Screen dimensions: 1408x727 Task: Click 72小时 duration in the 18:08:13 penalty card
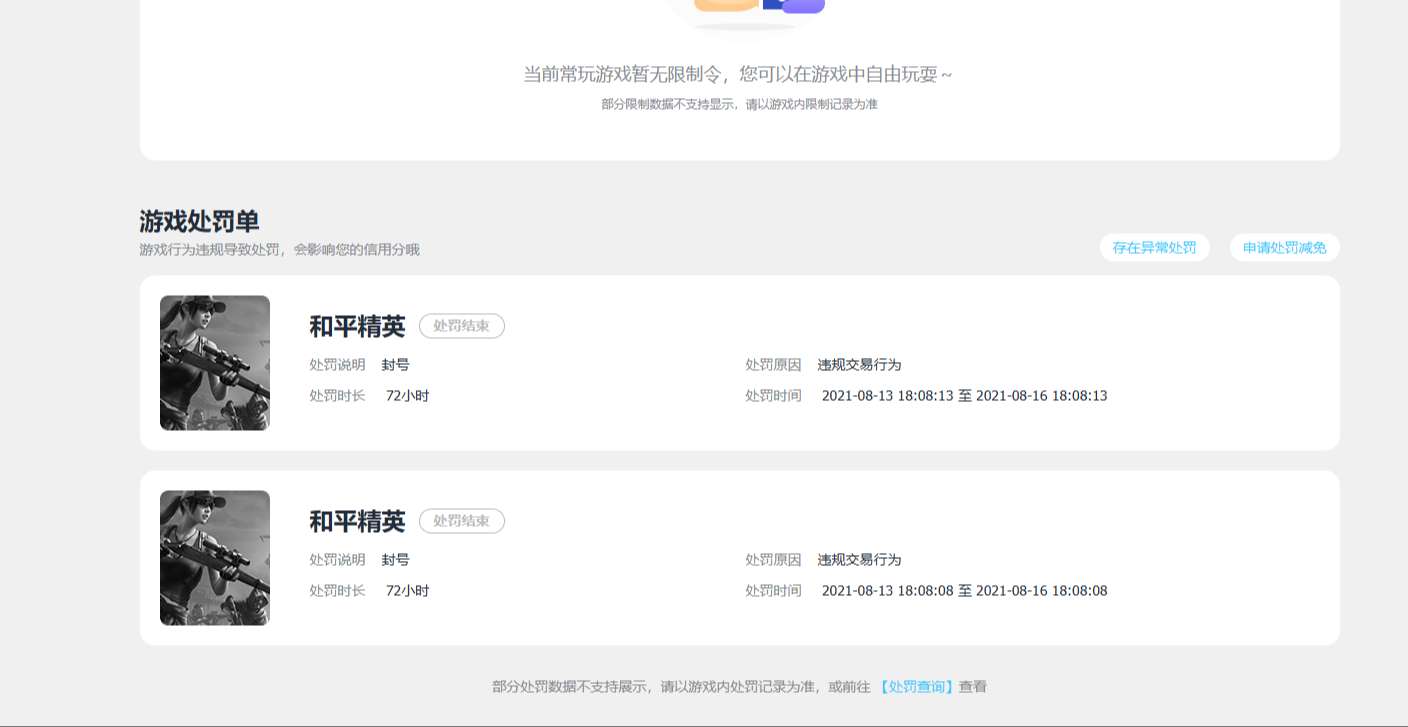point(407,396)
